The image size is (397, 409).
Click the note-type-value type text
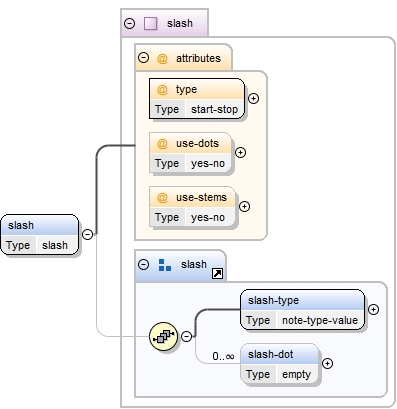320,320
